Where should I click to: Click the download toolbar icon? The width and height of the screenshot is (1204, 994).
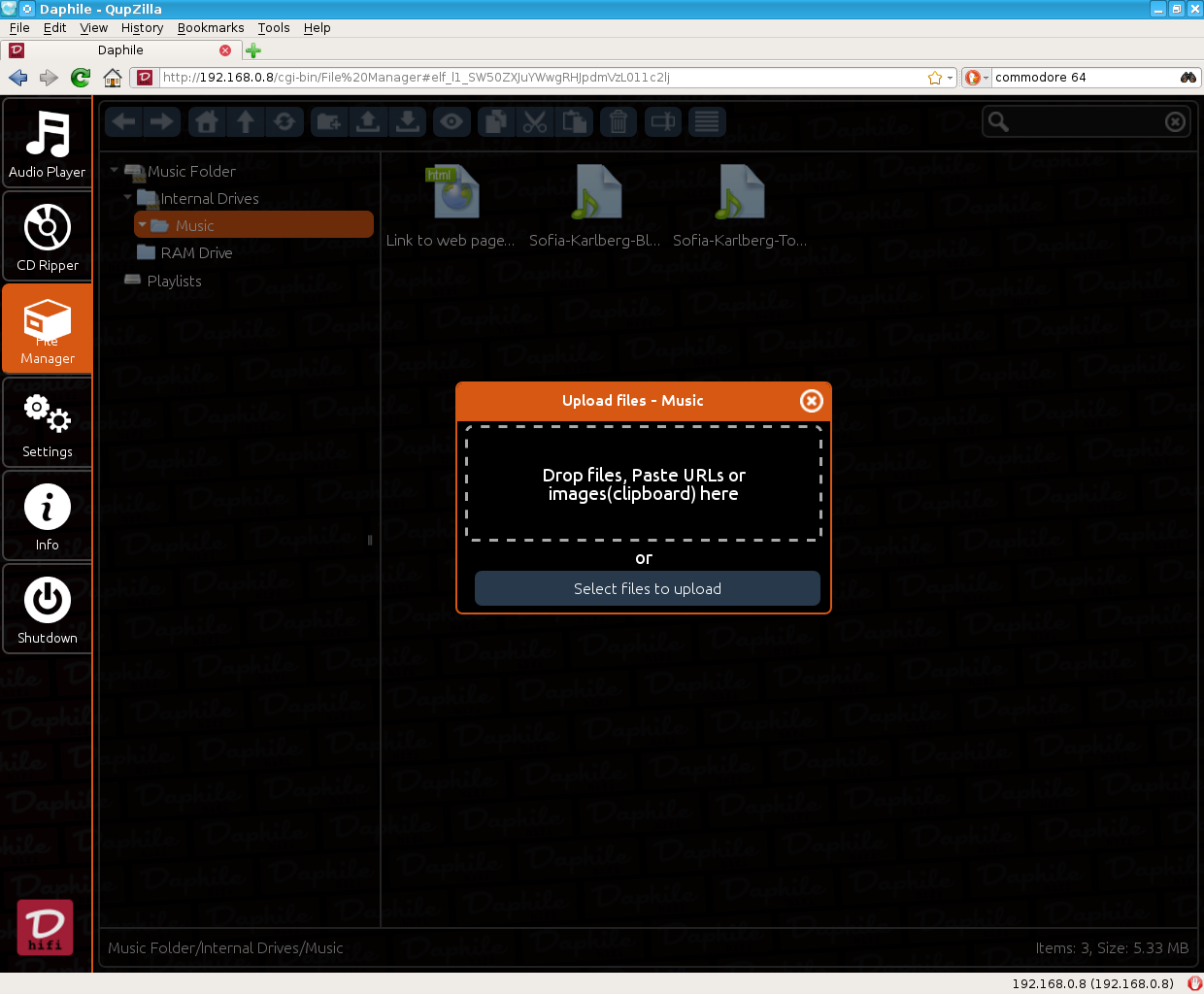(x=408, y=121)
